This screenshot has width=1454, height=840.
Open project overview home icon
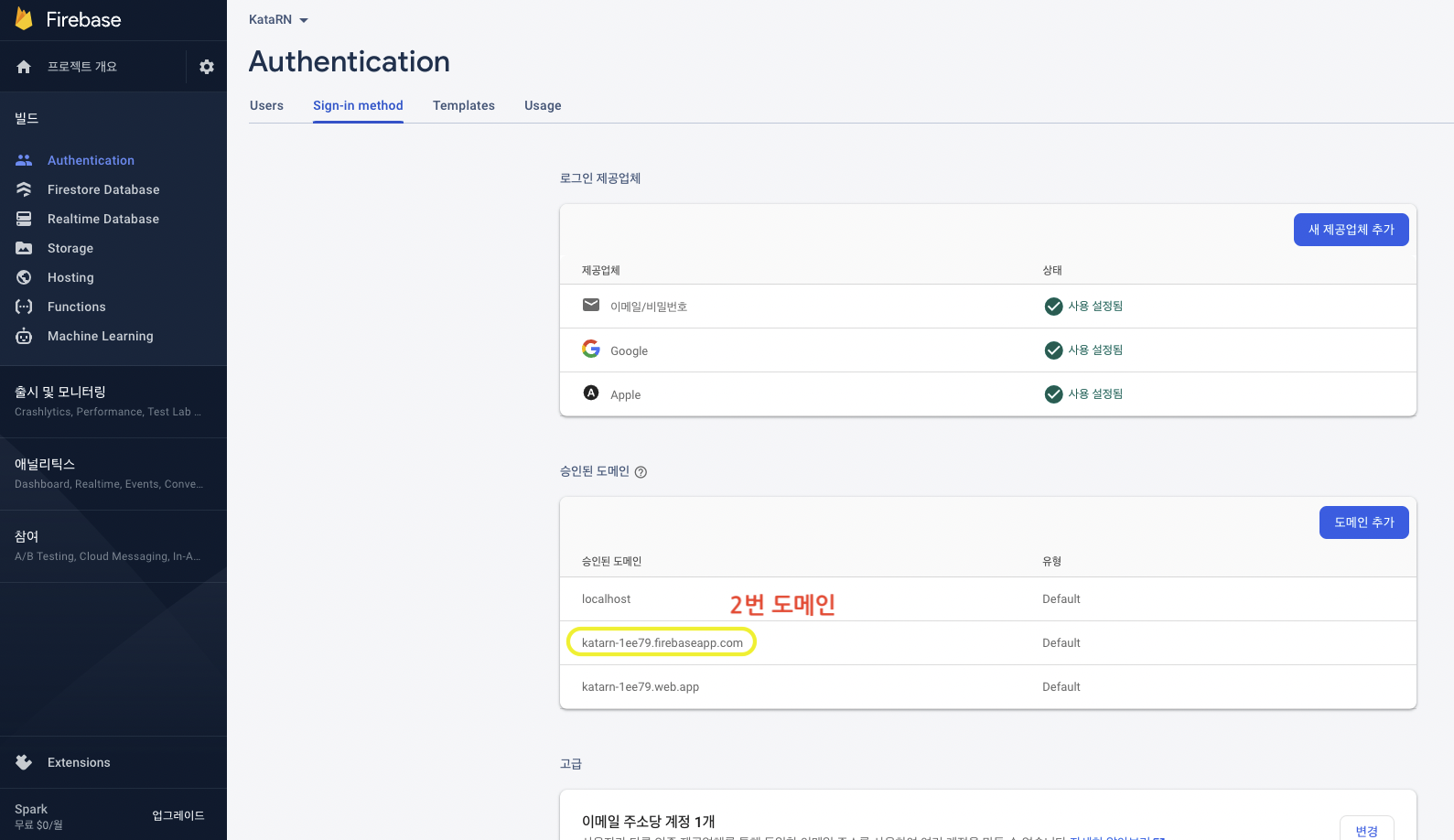coord(24,67)
